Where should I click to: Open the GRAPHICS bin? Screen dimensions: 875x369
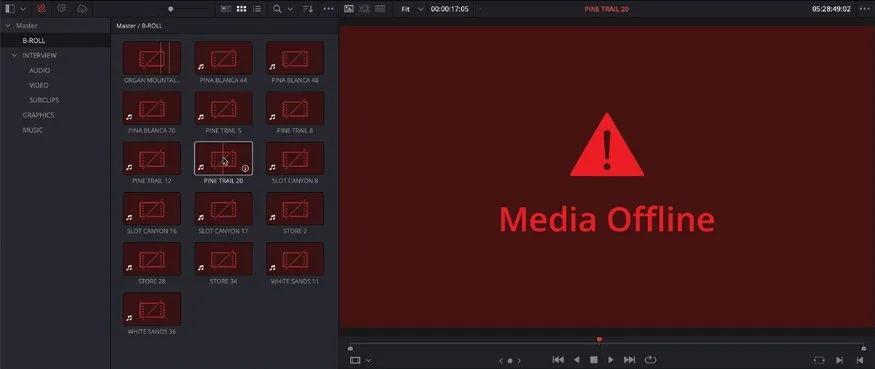[39, 115]
